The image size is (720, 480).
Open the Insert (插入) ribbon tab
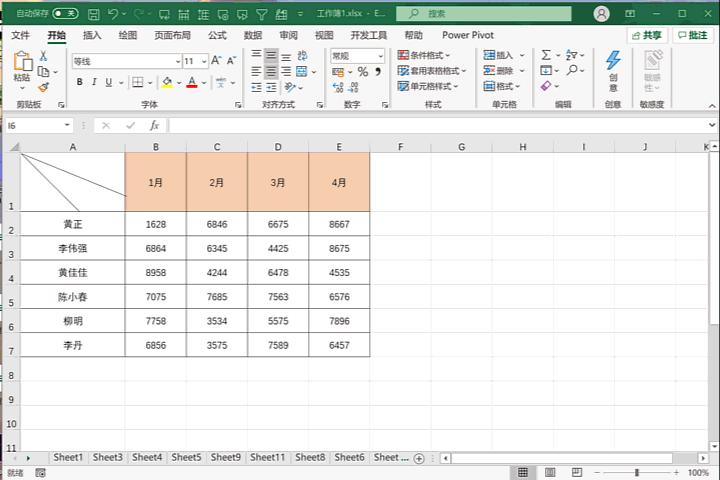click(92, 35)
